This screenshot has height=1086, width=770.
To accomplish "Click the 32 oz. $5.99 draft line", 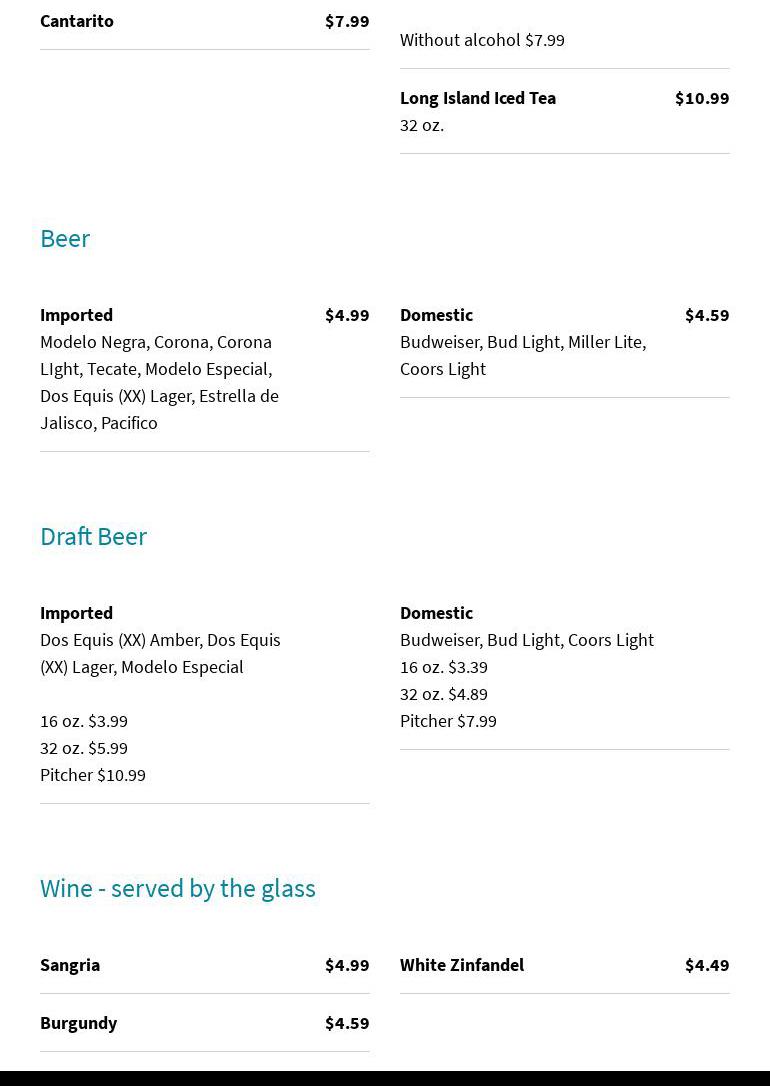I will 84,748.
